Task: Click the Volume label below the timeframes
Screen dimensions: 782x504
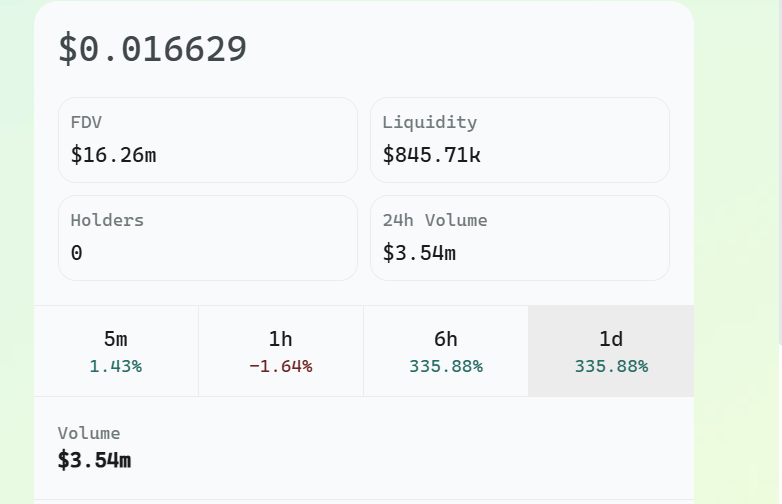Action: [89, 433]
